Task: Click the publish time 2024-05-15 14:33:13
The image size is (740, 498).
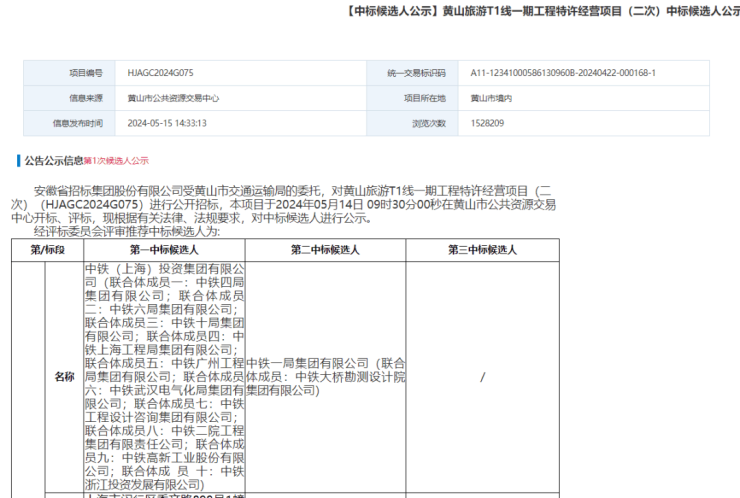Action: tap(167, 123)
